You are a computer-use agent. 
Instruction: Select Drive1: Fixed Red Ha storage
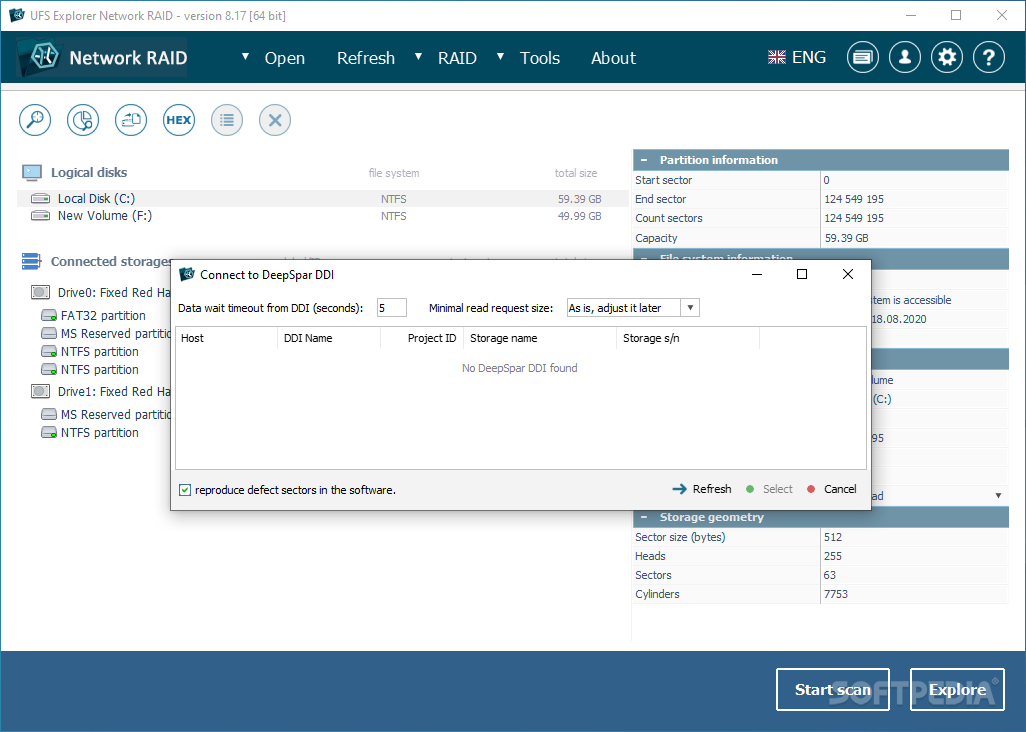coord(114,391)
